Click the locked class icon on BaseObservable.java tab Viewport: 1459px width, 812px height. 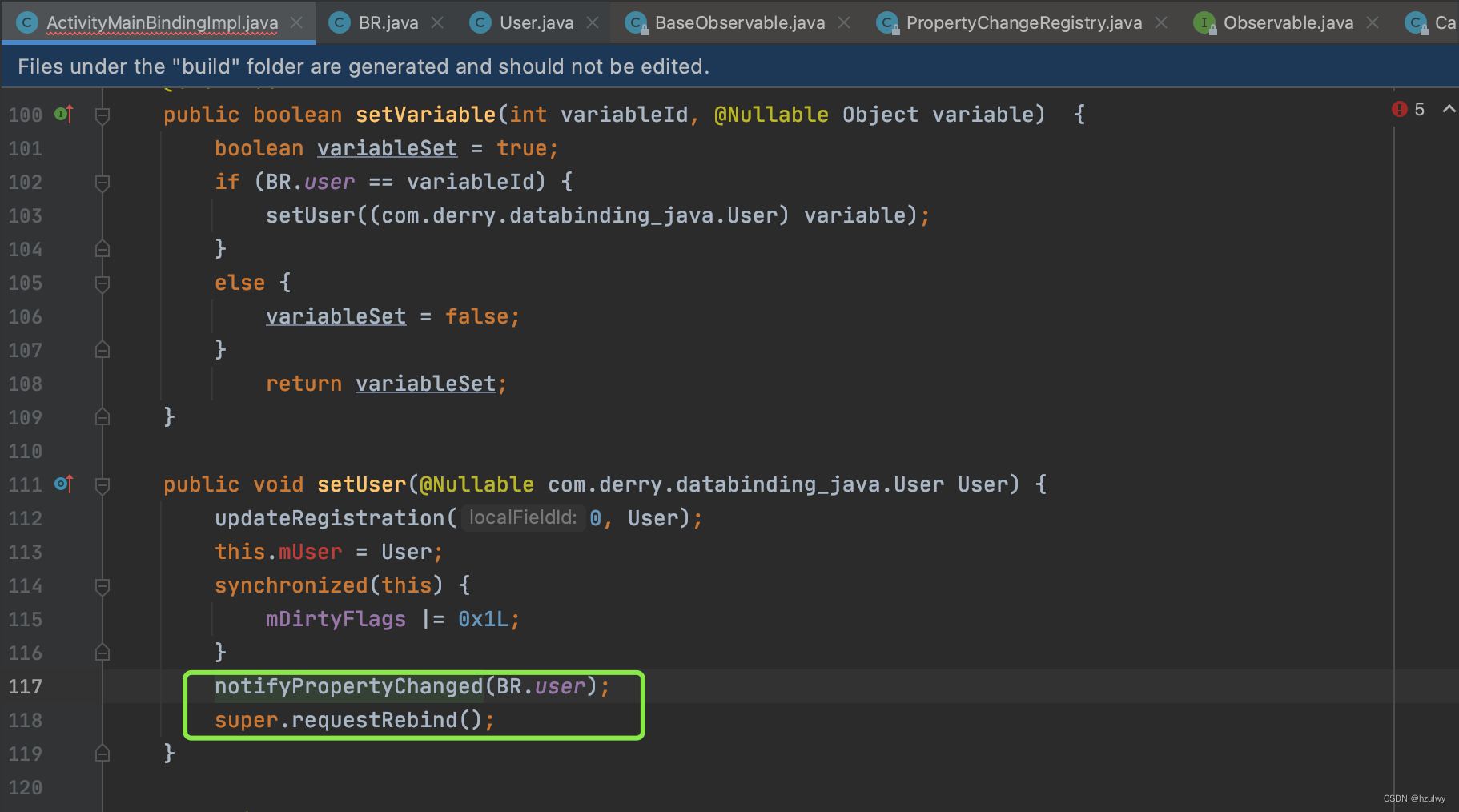tap(636, 23)
